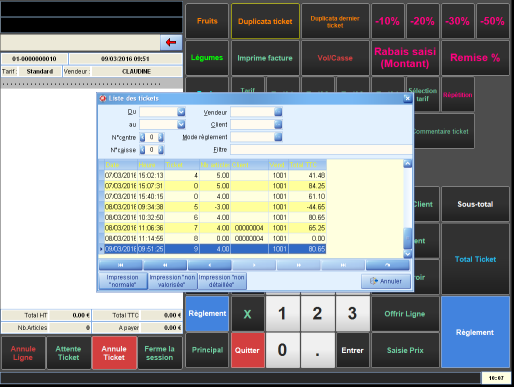Click keypad digit 0

pyautogui.click(x=282, y=350)
